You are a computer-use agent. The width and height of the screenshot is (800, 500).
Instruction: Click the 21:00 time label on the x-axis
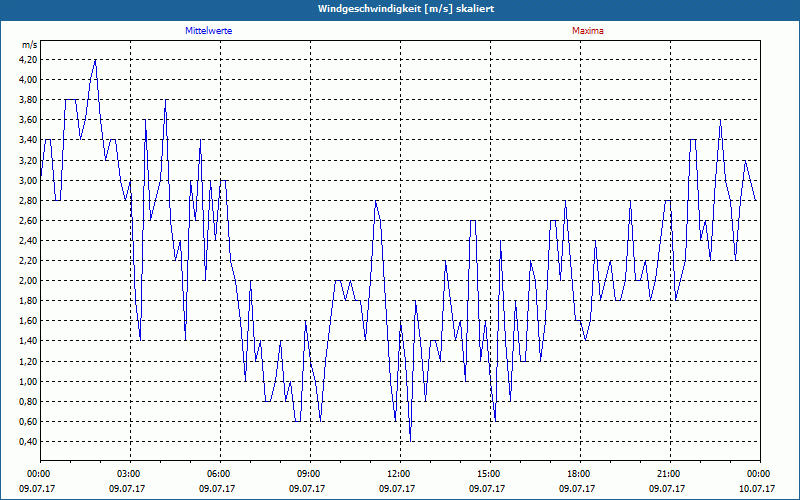tap(670, 474)
